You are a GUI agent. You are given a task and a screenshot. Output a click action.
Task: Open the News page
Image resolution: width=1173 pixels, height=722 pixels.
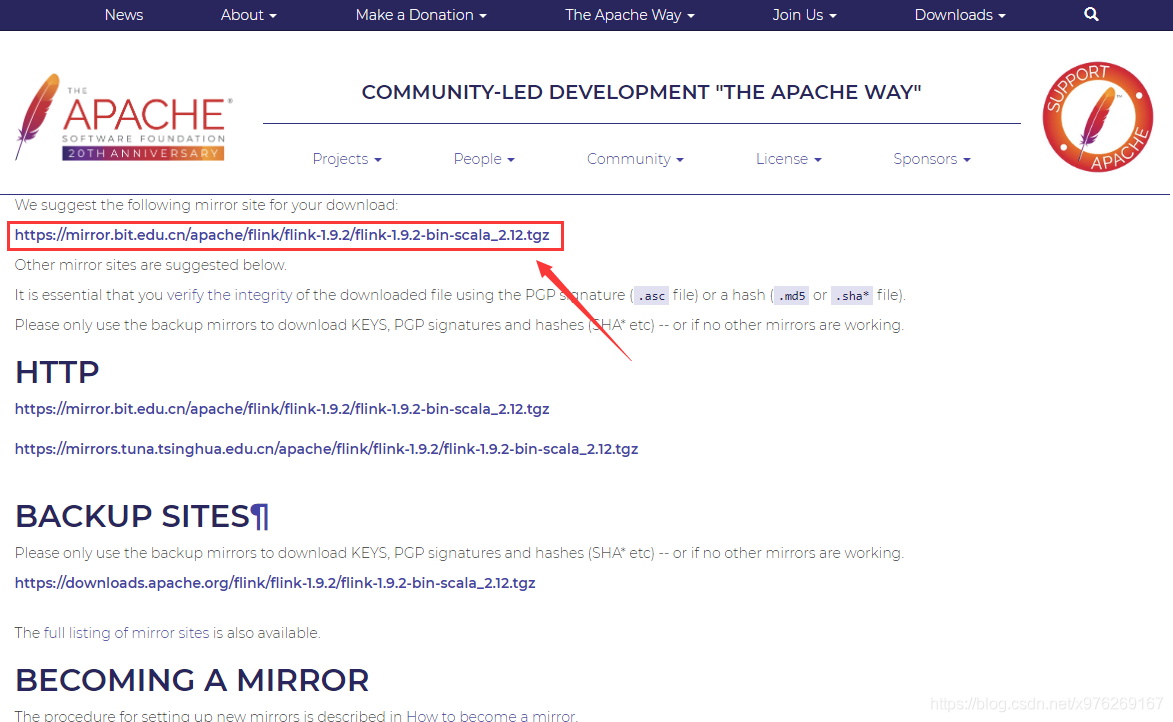tap(124, 15)
